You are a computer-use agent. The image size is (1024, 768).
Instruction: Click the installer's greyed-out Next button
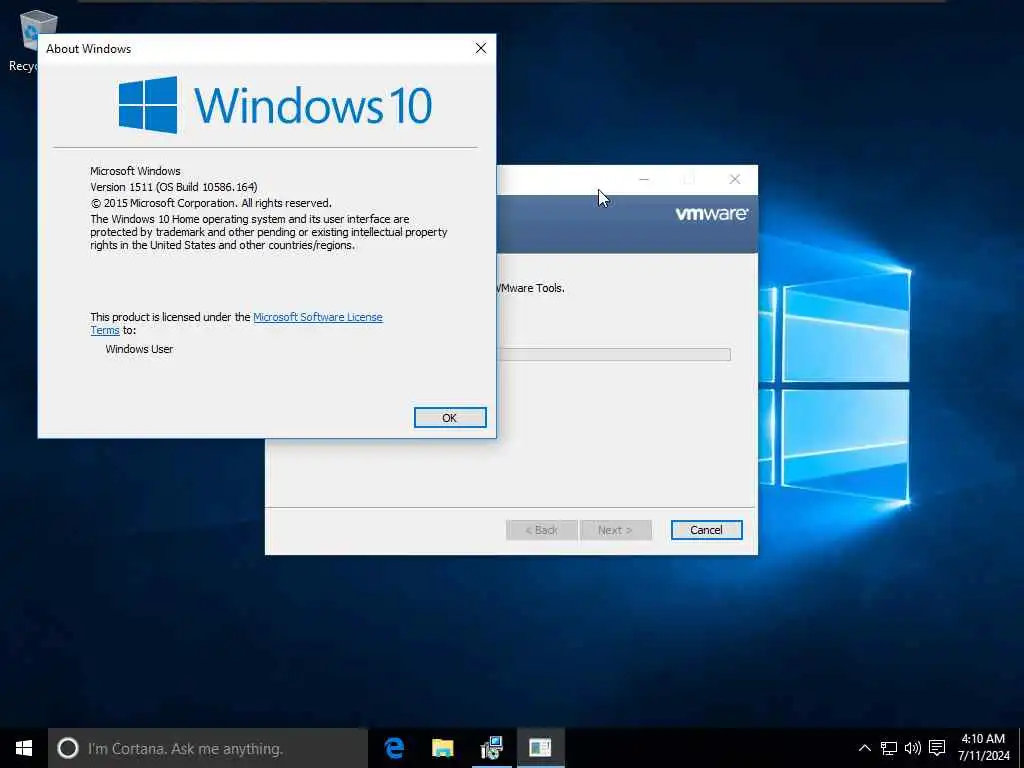tap(615, 530)
